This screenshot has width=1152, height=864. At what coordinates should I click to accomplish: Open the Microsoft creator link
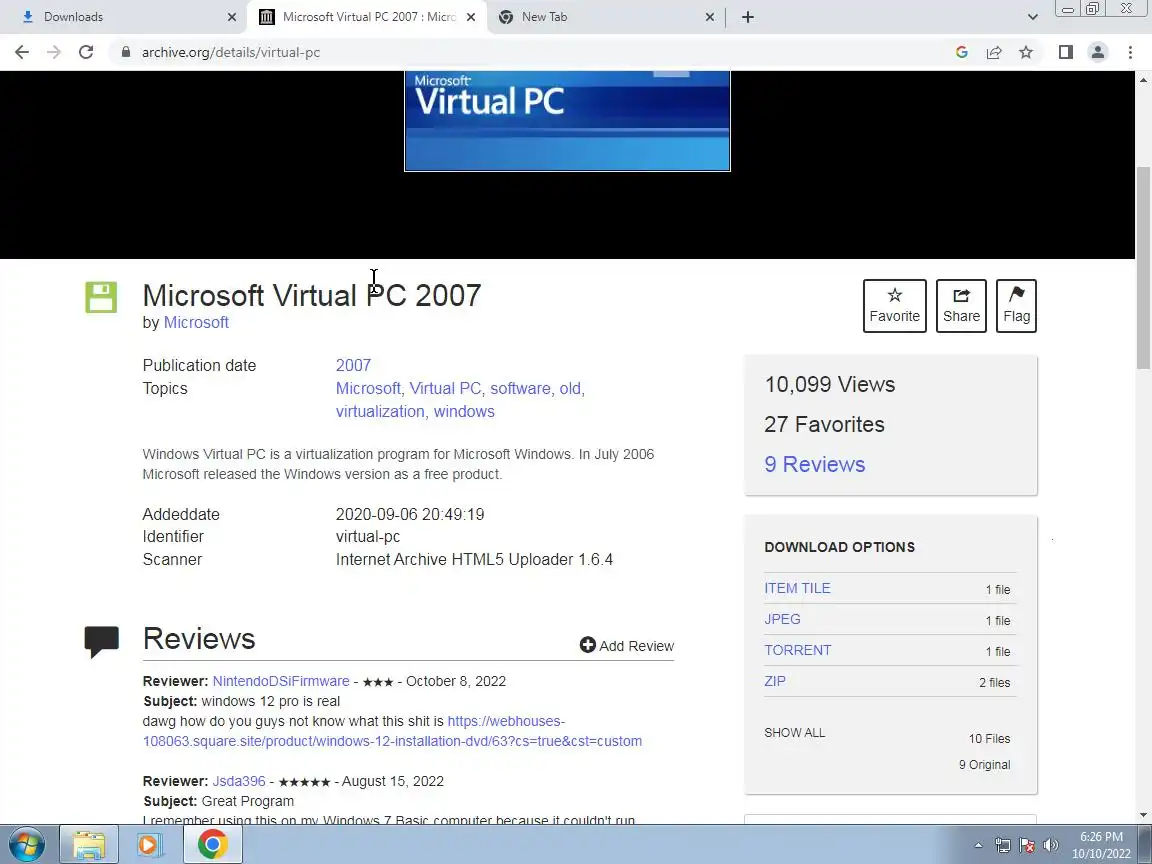pos(196,323)
